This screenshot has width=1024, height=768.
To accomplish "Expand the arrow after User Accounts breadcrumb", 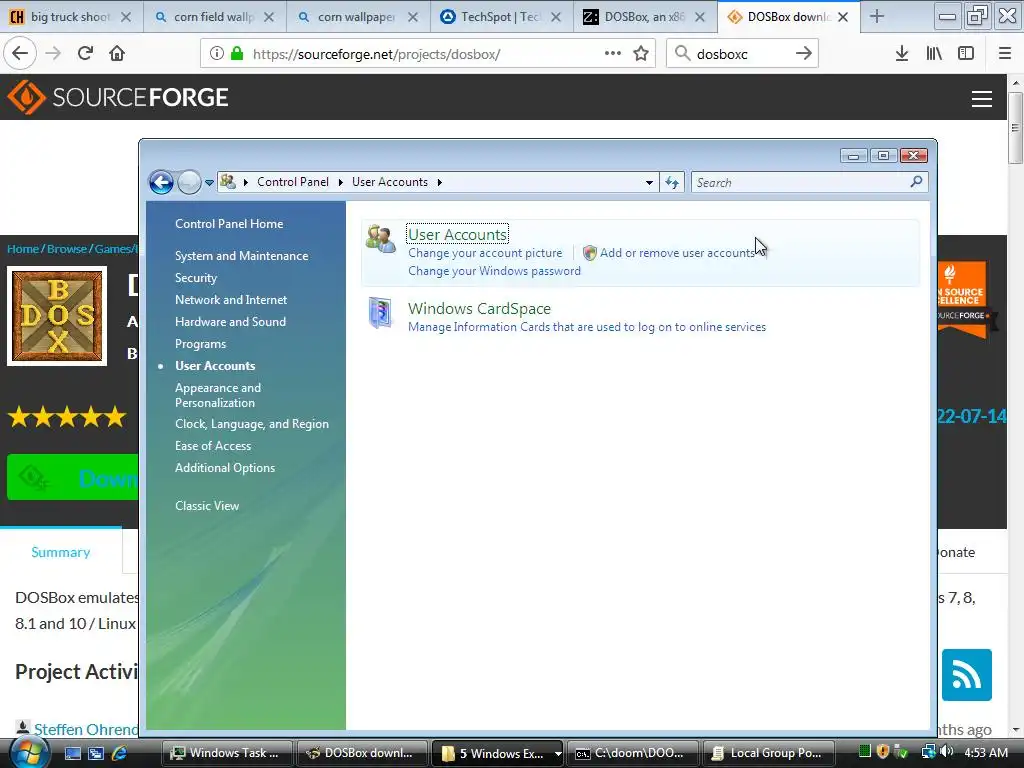I will (x=440, y=182).
